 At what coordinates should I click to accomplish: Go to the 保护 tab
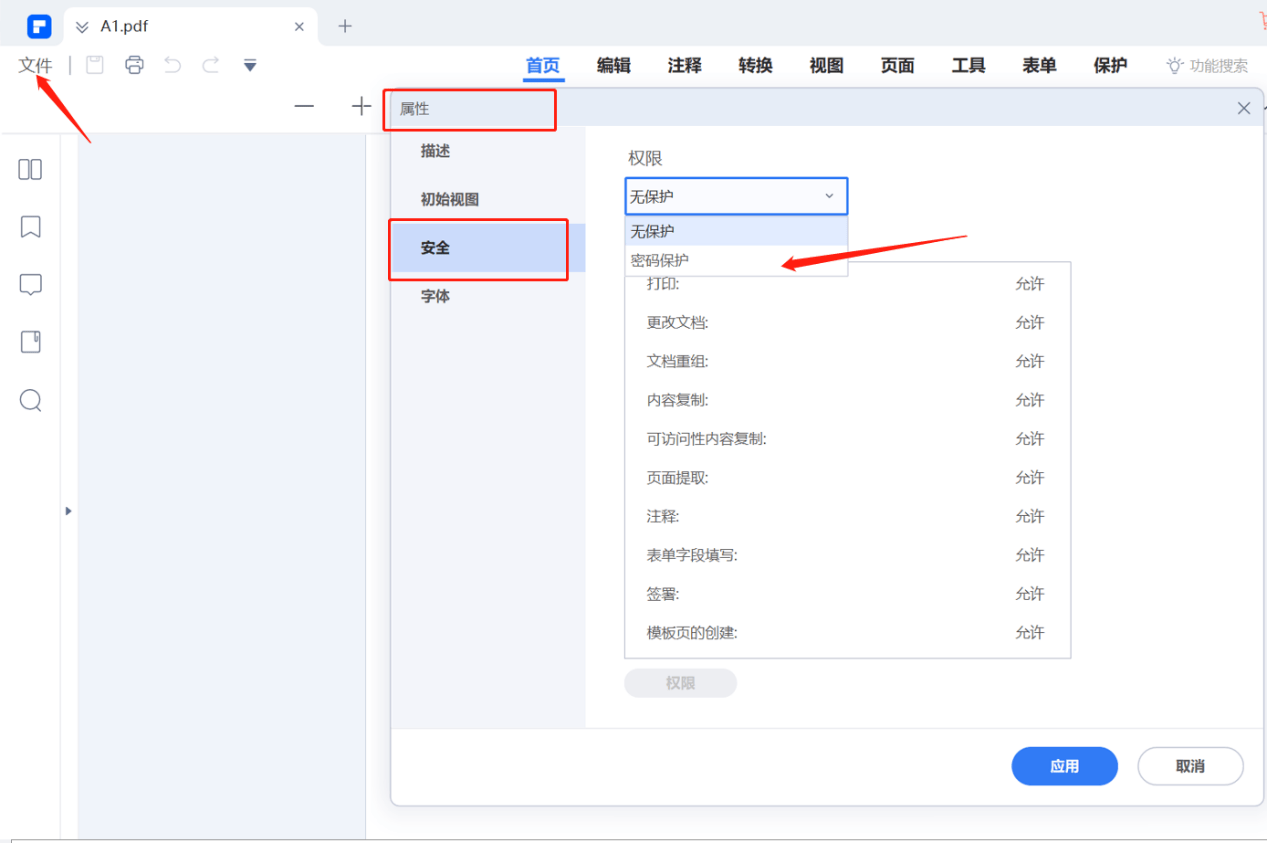tap(1111, 66)
